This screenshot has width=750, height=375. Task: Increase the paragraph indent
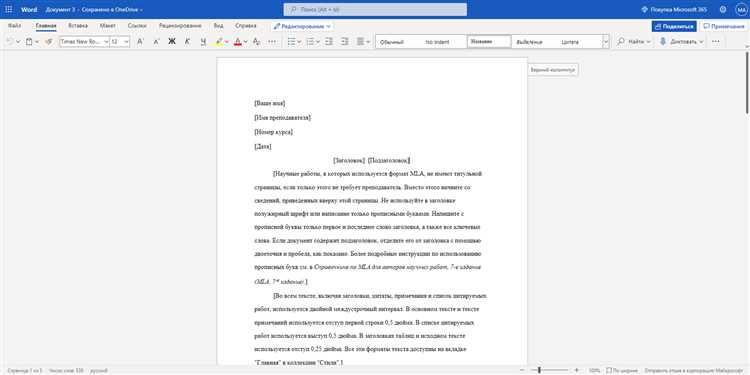click(344, 42)
